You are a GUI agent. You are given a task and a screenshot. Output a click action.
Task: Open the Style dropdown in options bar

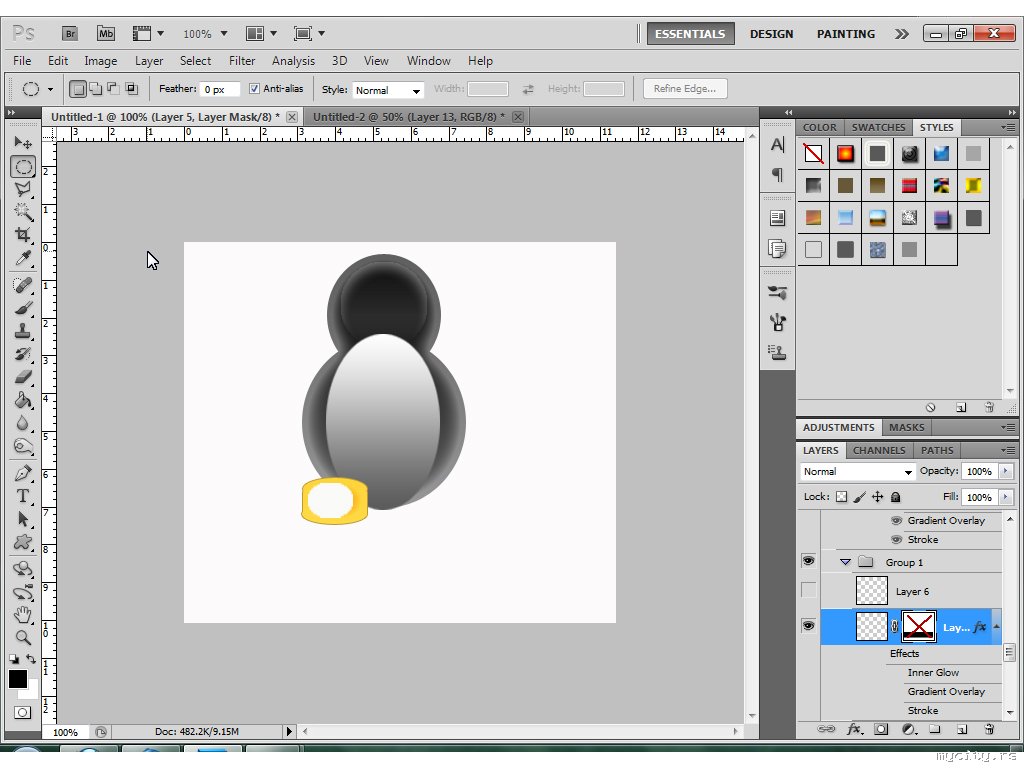pyautogui.click(x=388, y=90)
